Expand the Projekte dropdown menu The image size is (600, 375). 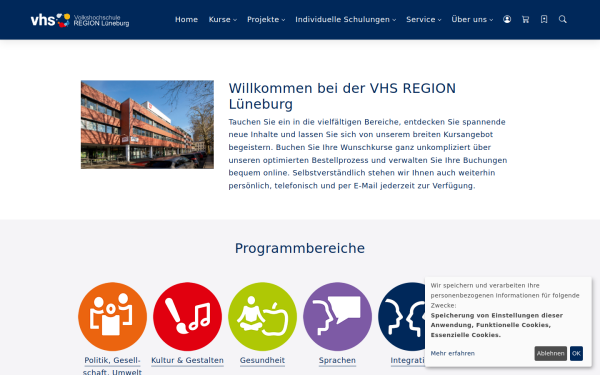click(x=266, y=20)
